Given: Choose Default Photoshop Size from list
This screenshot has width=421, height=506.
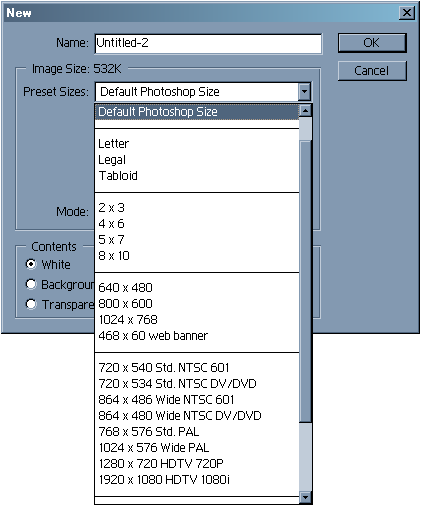Looking at the screenshot, I should tap(197, 112).
